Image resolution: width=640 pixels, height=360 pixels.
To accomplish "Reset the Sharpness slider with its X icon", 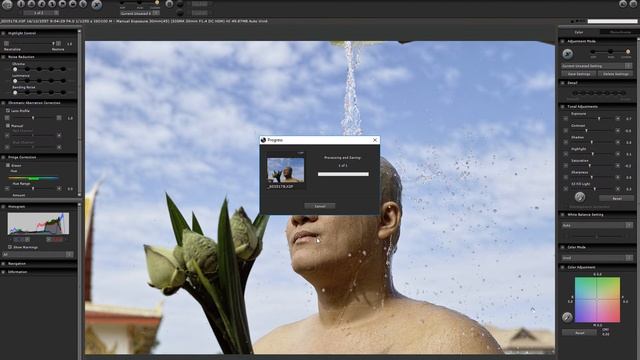I will coord(618,177).
